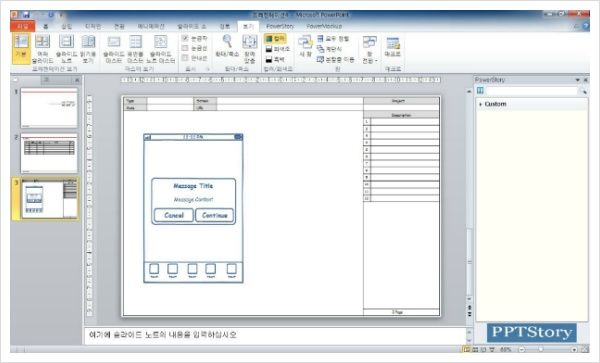Image resolution: width=600 pixels, height=363 pixels.
Task: Open the 창 전환 switch windows dropdown
Action: (x=370, y=50)
